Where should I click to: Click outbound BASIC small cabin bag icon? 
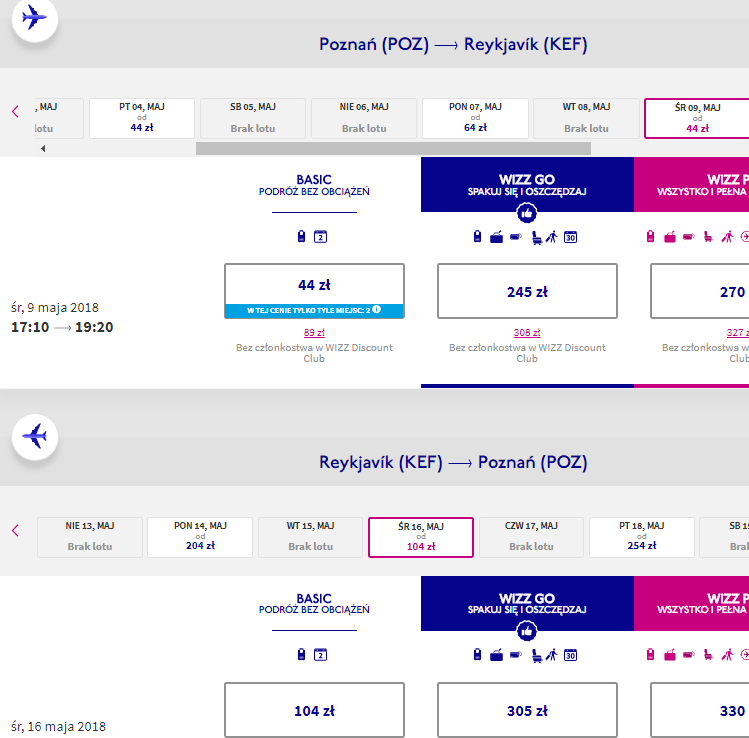click(301, 236)
